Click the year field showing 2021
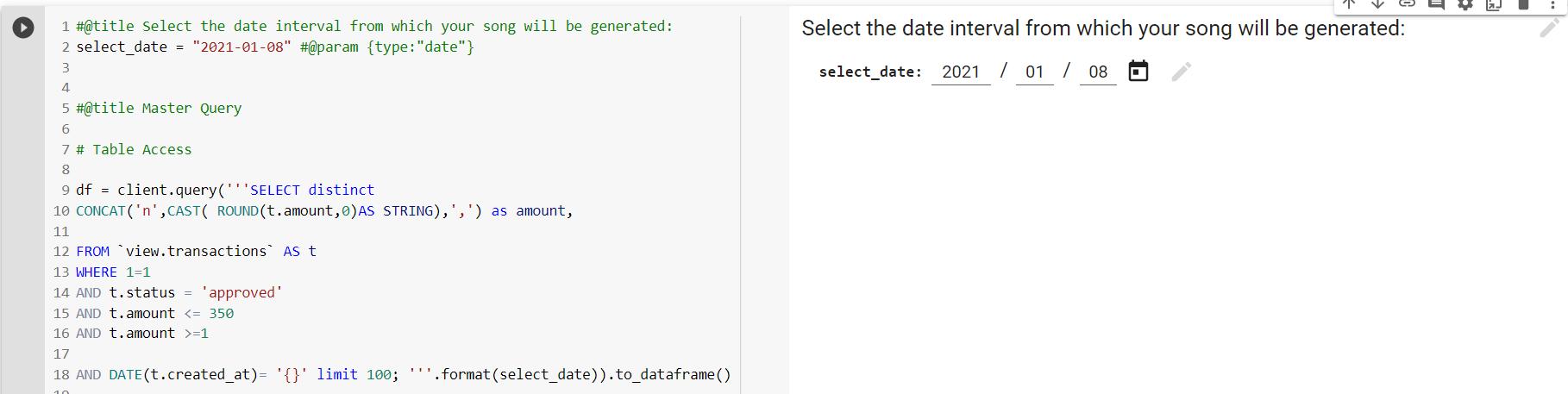Image resolution: width=1568 pixels, height=394 pixels. pos(961,72)
